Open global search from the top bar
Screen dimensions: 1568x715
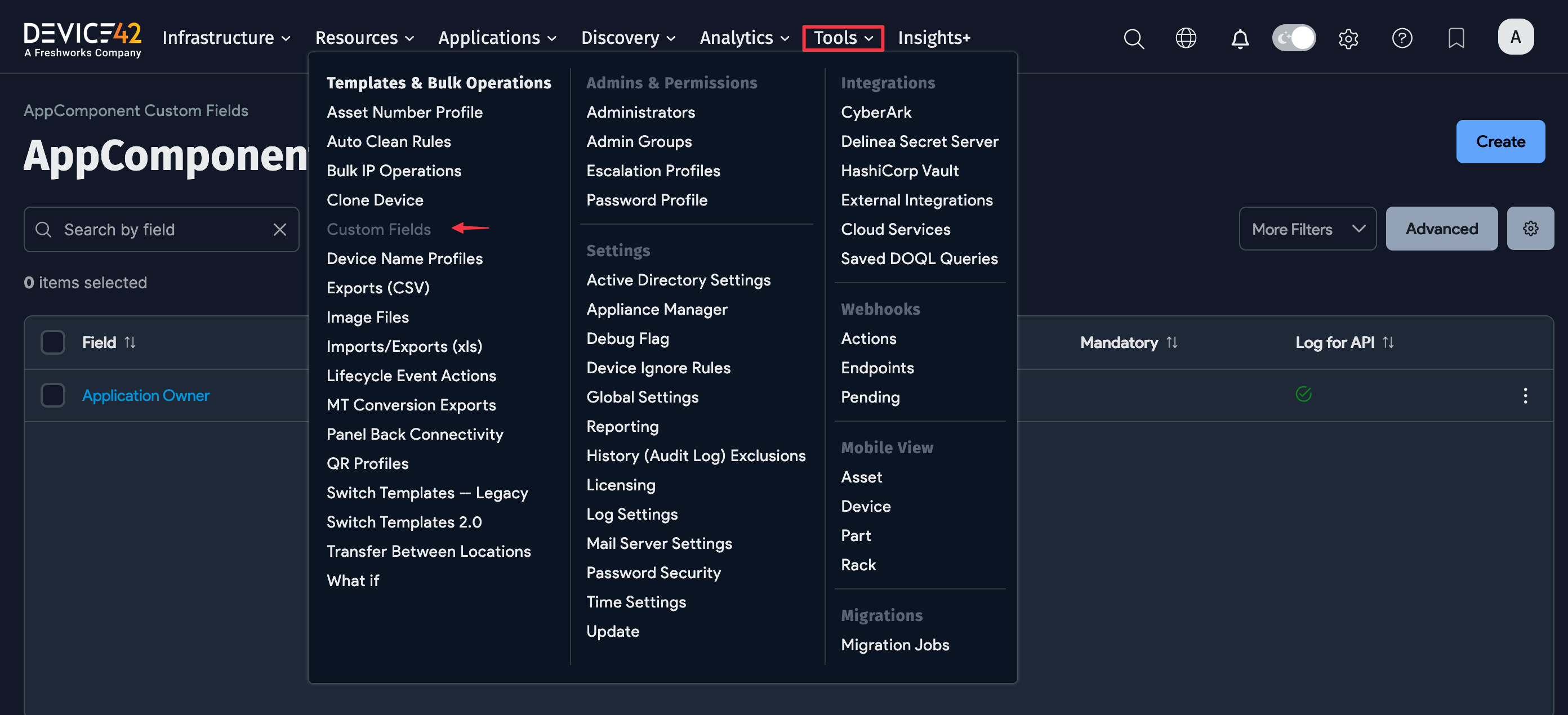(x=1133, y=38)
